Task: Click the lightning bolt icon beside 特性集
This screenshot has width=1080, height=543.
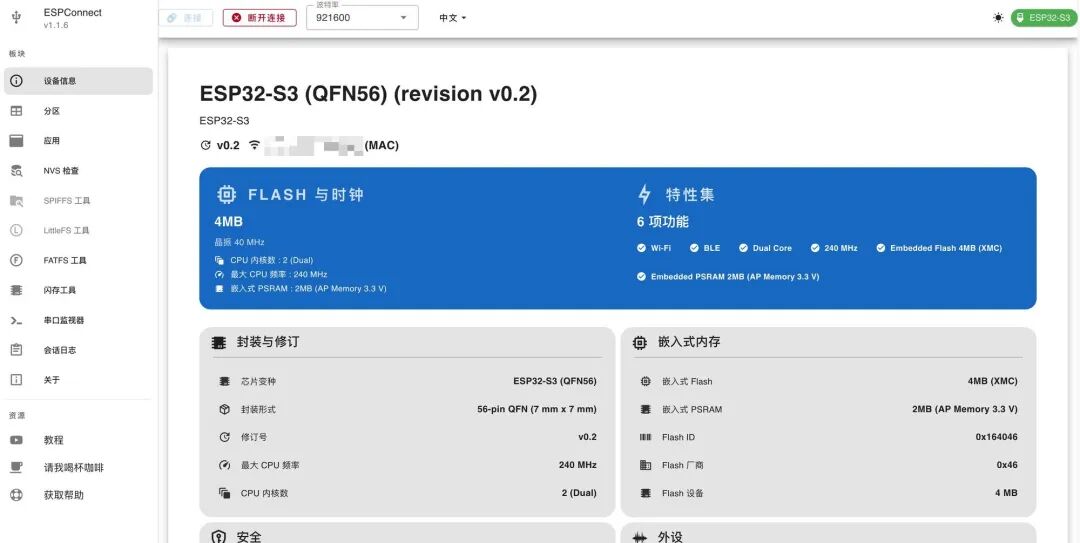Action: pos(644,195)
